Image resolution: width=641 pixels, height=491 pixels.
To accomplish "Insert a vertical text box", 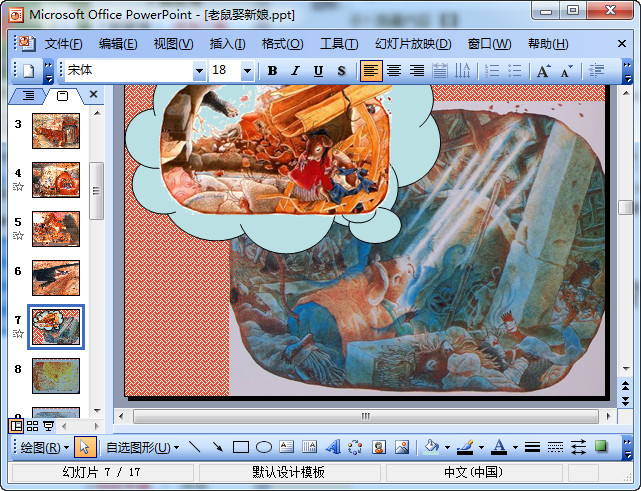I will coord(309,447).
